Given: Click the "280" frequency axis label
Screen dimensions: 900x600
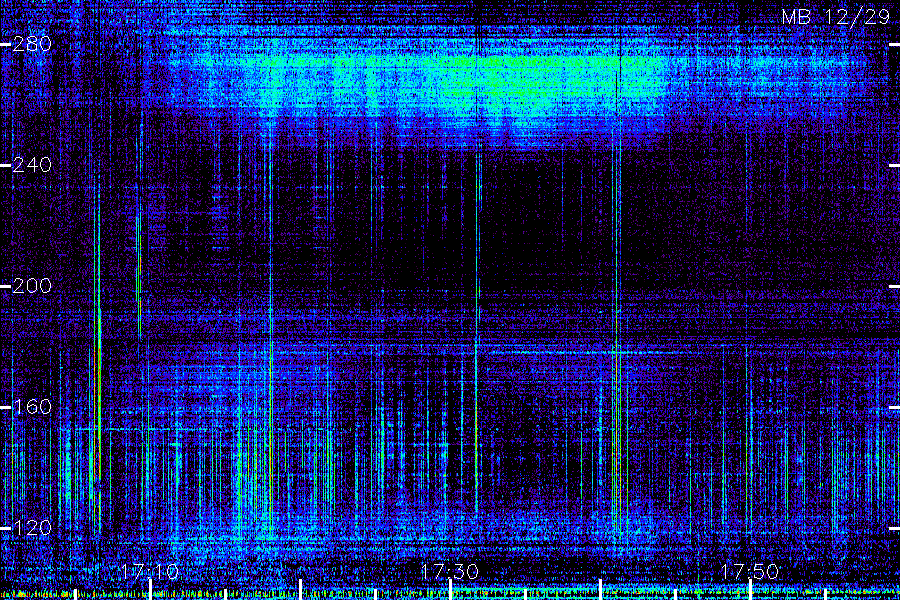Looking at the screenshot, I should tap(32, 44).
